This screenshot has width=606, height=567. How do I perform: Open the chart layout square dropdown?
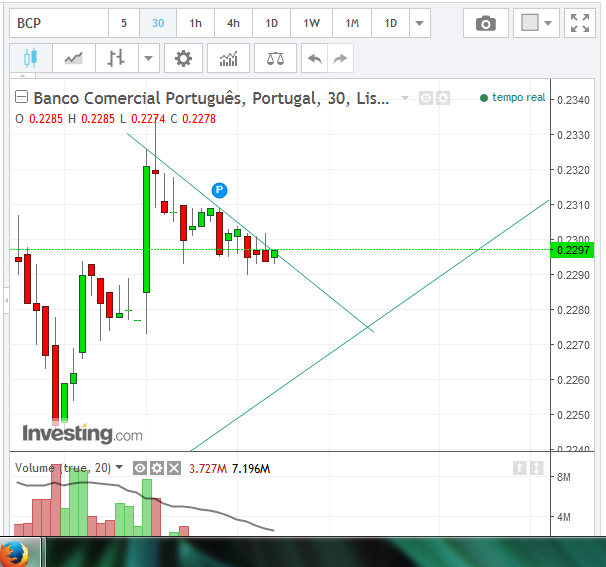[x=536, y=23]
